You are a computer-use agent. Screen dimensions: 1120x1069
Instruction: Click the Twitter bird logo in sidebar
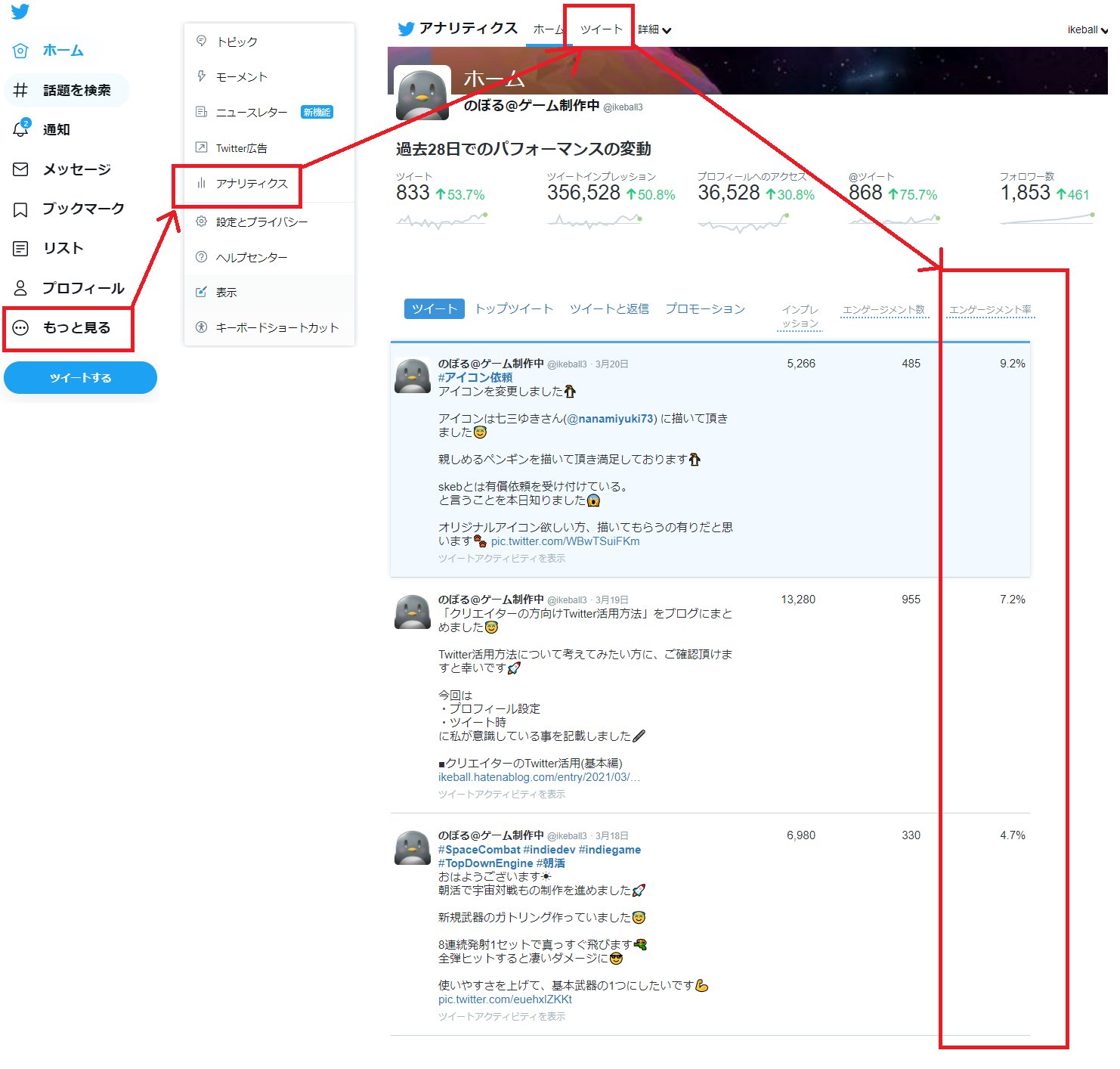pyautogui.click(x=20, y=11)
